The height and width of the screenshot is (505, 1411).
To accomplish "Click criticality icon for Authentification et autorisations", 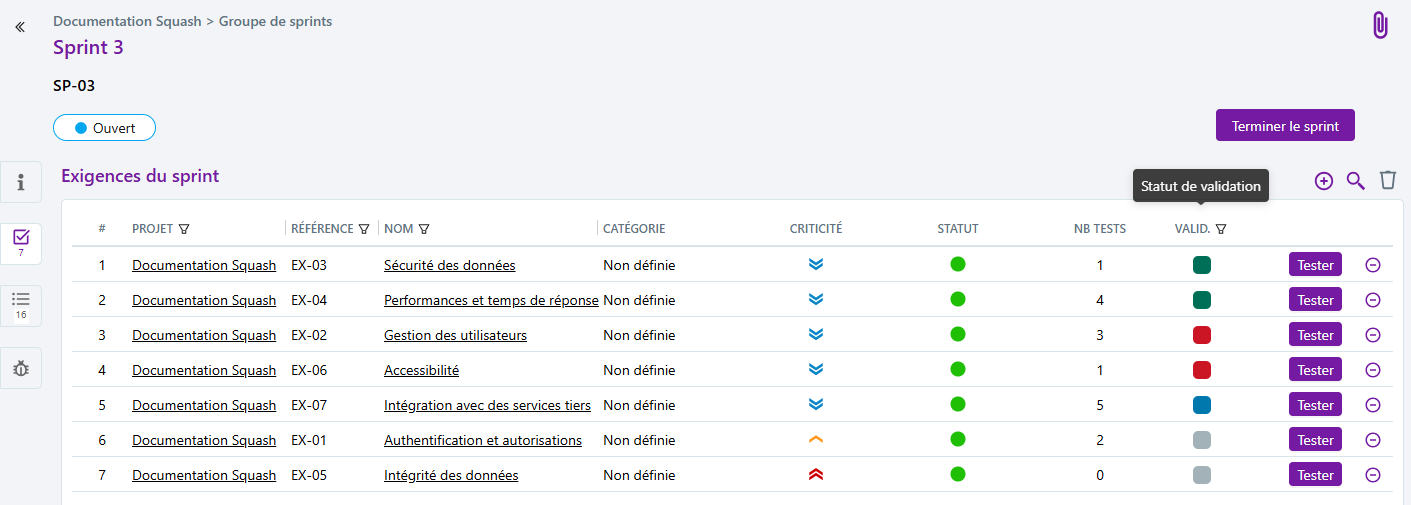I will (x=816, y=440).
